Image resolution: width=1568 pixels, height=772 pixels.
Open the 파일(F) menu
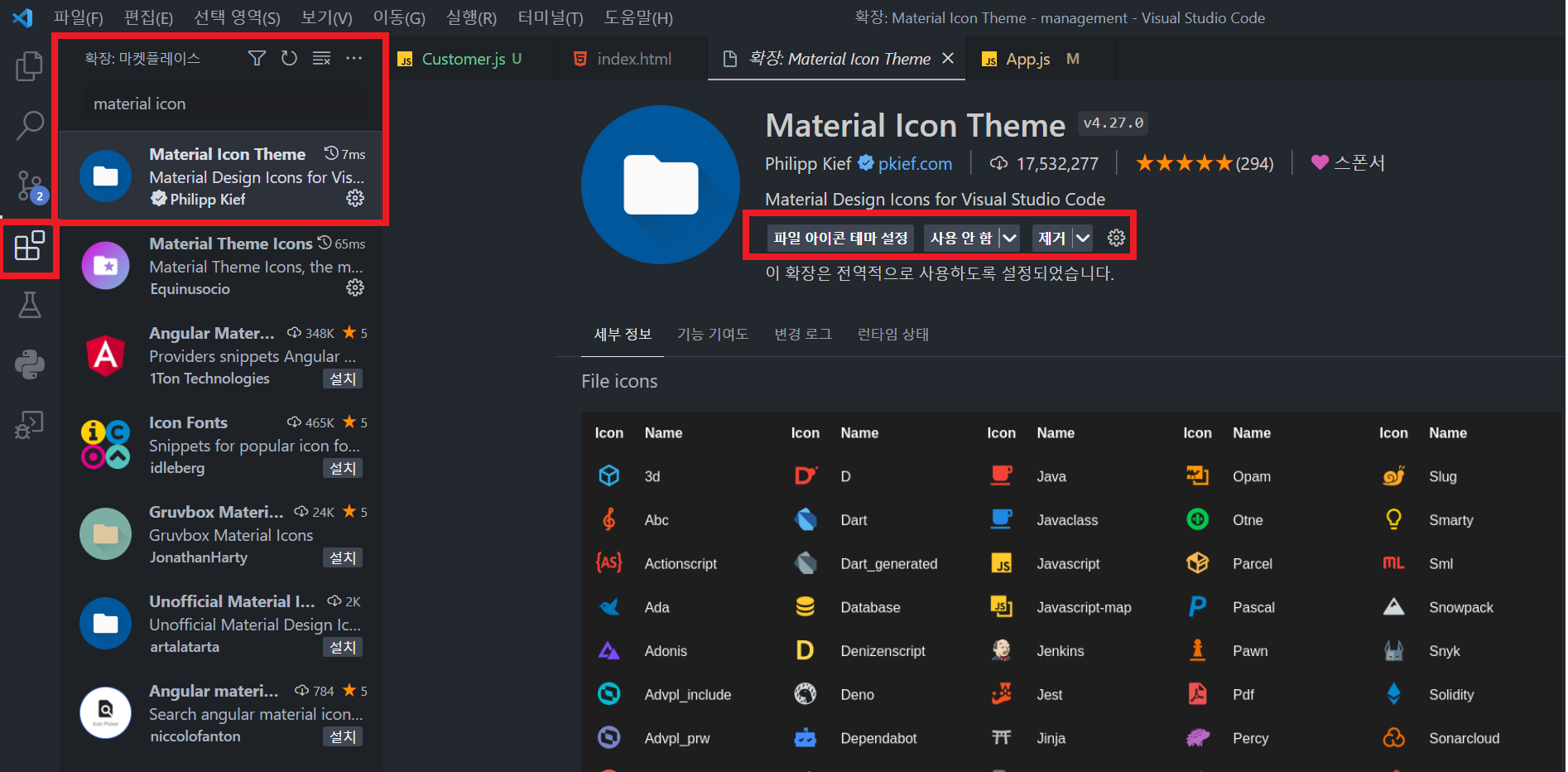[x=79, y=17]
